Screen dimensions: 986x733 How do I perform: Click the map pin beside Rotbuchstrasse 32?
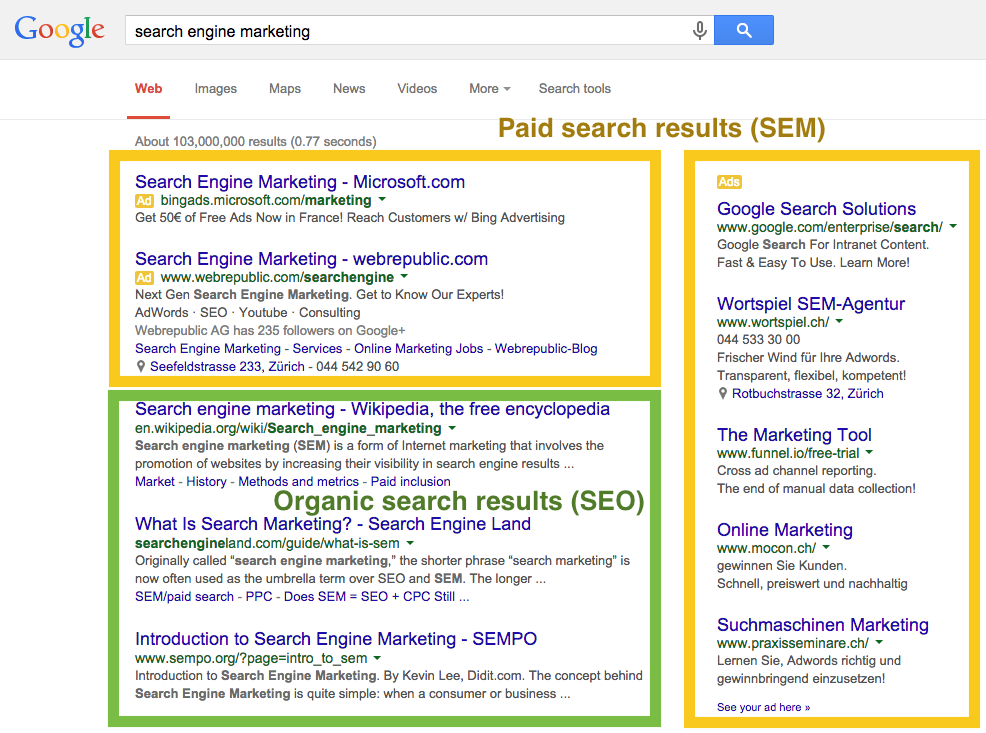(x=723, y=394)
